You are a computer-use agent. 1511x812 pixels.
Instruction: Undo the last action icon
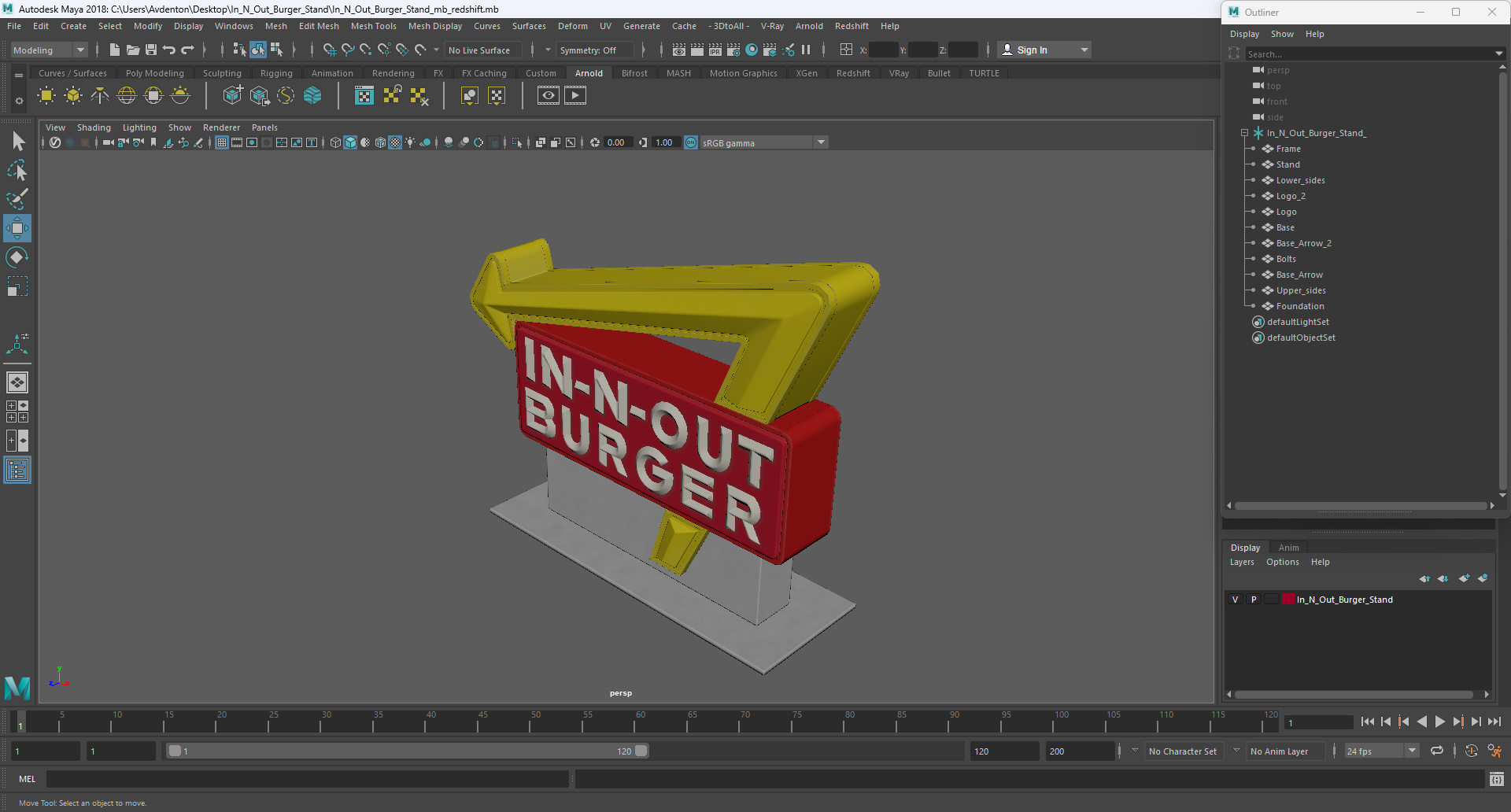[x=168, y=50]
